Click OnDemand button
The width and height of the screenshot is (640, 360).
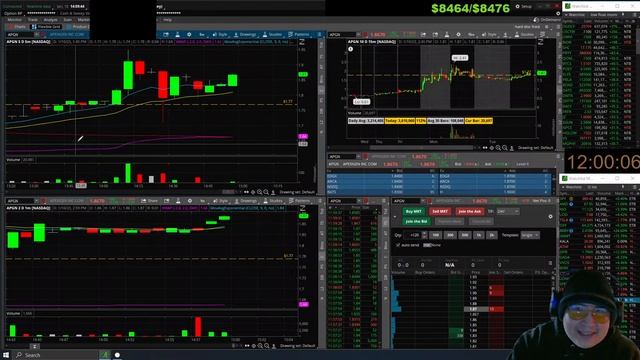pyautogui.click(x=547, y=20)
